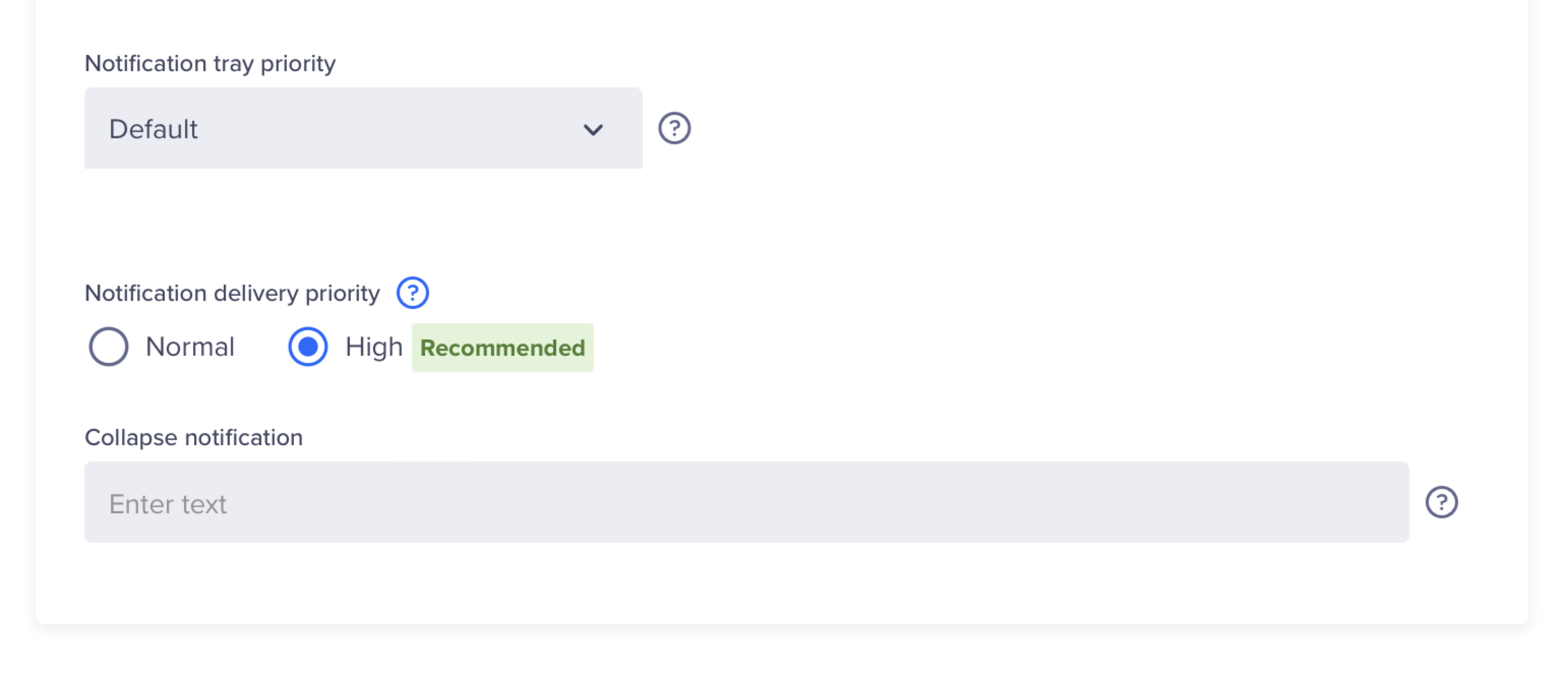Click the Default dropdown to change tray priority
This screenshot has width=1568, height=681.
[363, 127]
